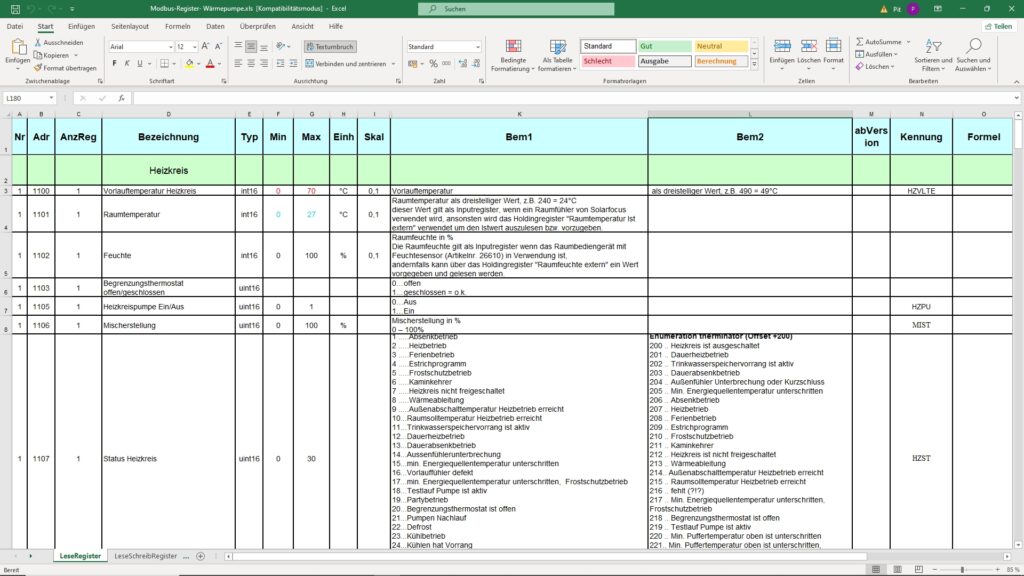Switch to the LeseSchreibRegister sheet tab

(145, 555)
